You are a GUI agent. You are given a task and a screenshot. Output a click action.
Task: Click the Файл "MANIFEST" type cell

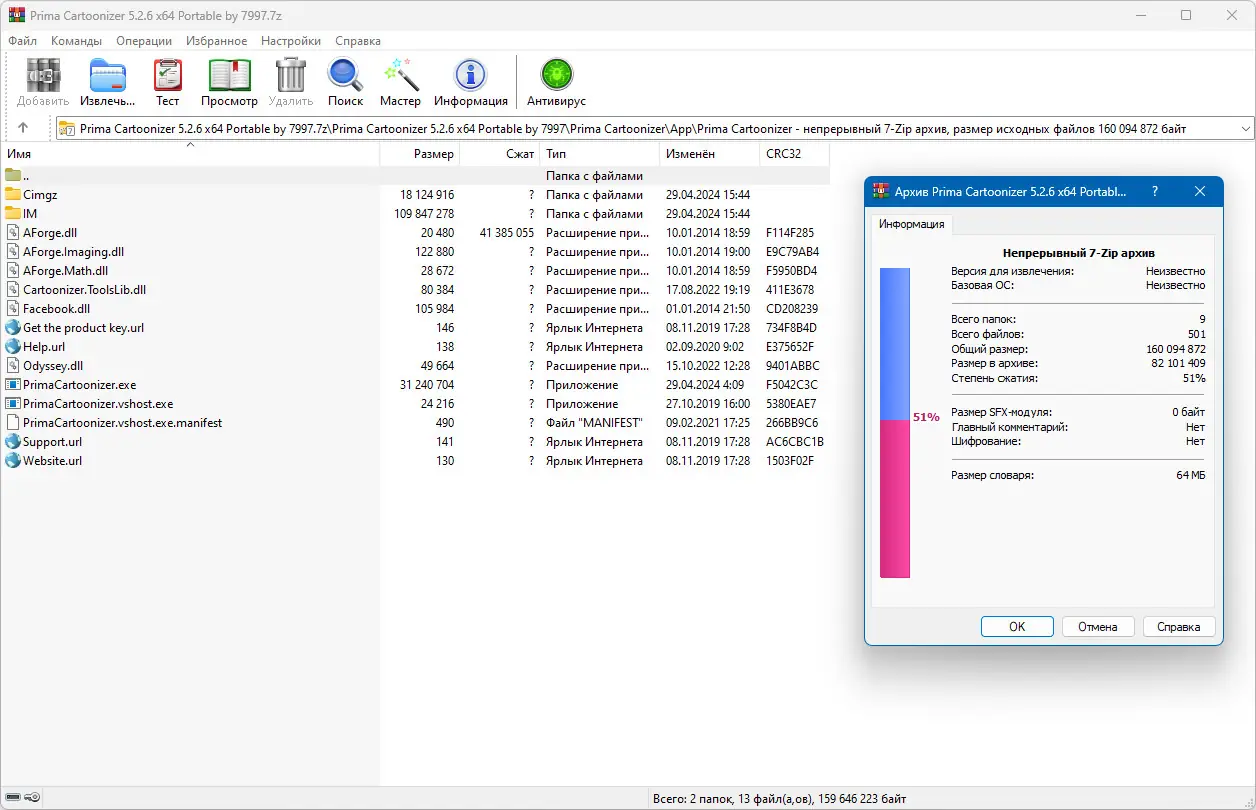[x=594, y=423]
